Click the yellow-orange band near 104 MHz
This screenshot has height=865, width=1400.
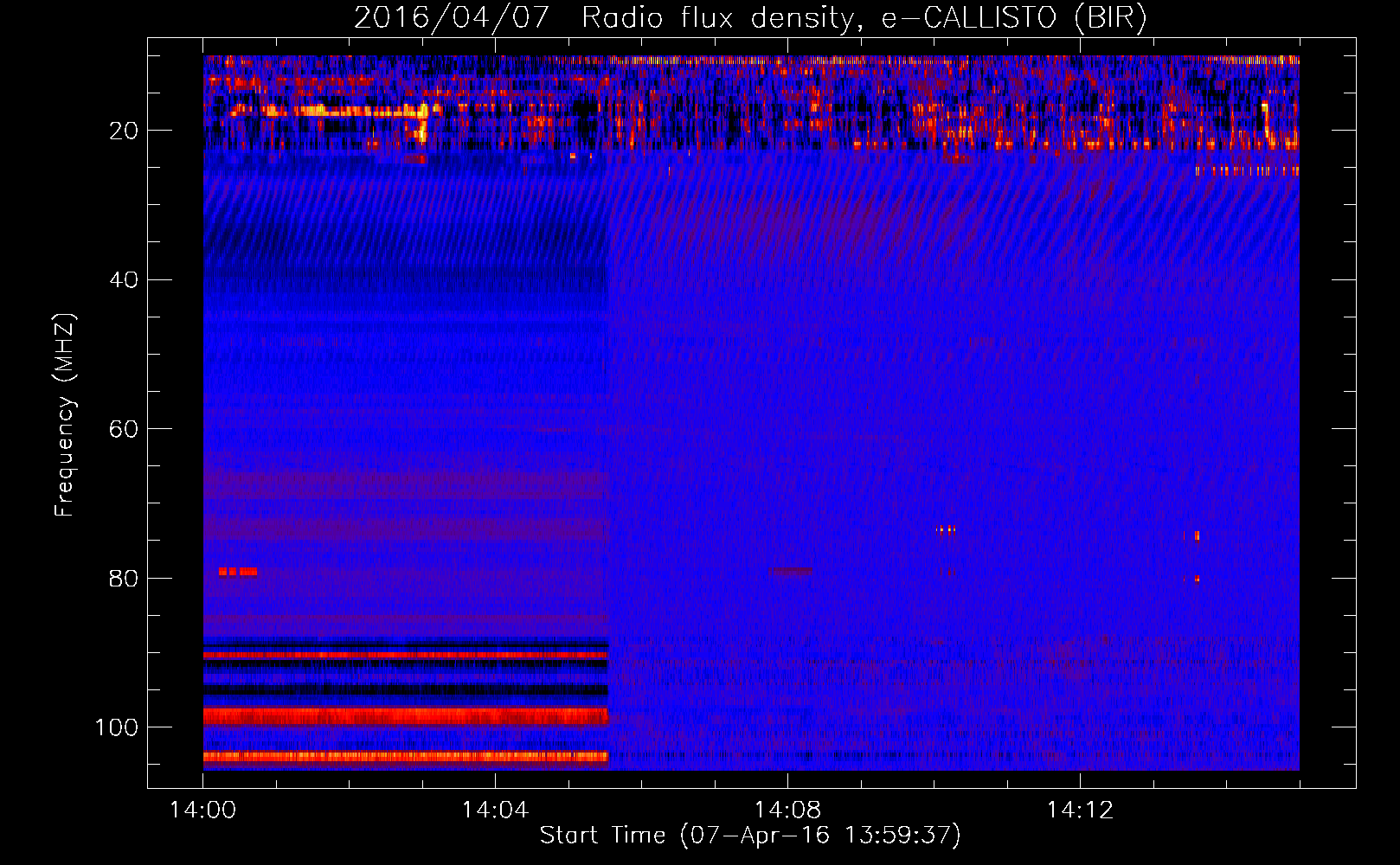coord(406,757)
